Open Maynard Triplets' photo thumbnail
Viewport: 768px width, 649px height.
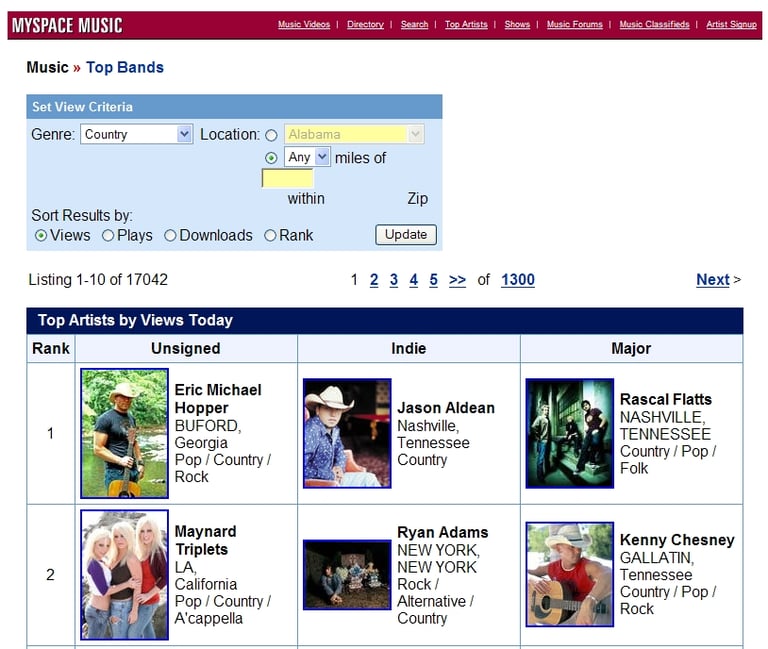124,575
